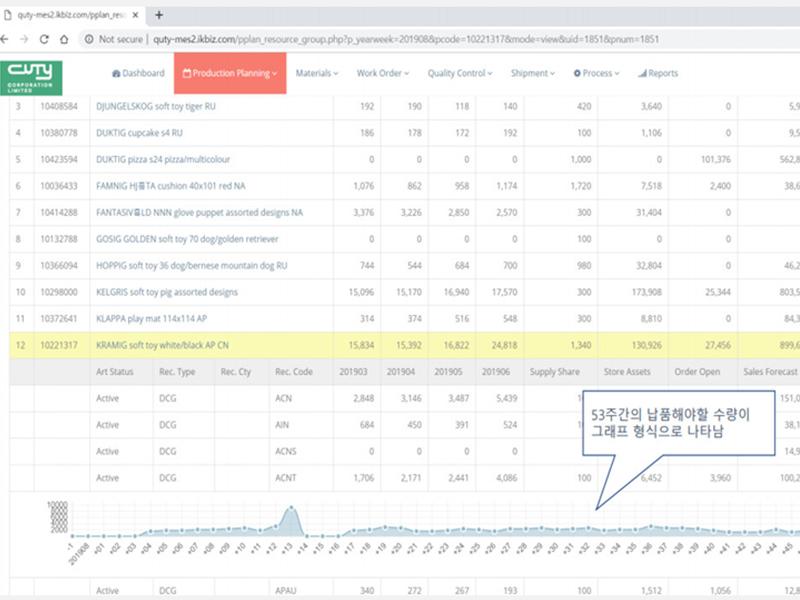Viewport: 800px width, 600px height.
Task: Open the Reports page
Action: [x=658, y=73]
